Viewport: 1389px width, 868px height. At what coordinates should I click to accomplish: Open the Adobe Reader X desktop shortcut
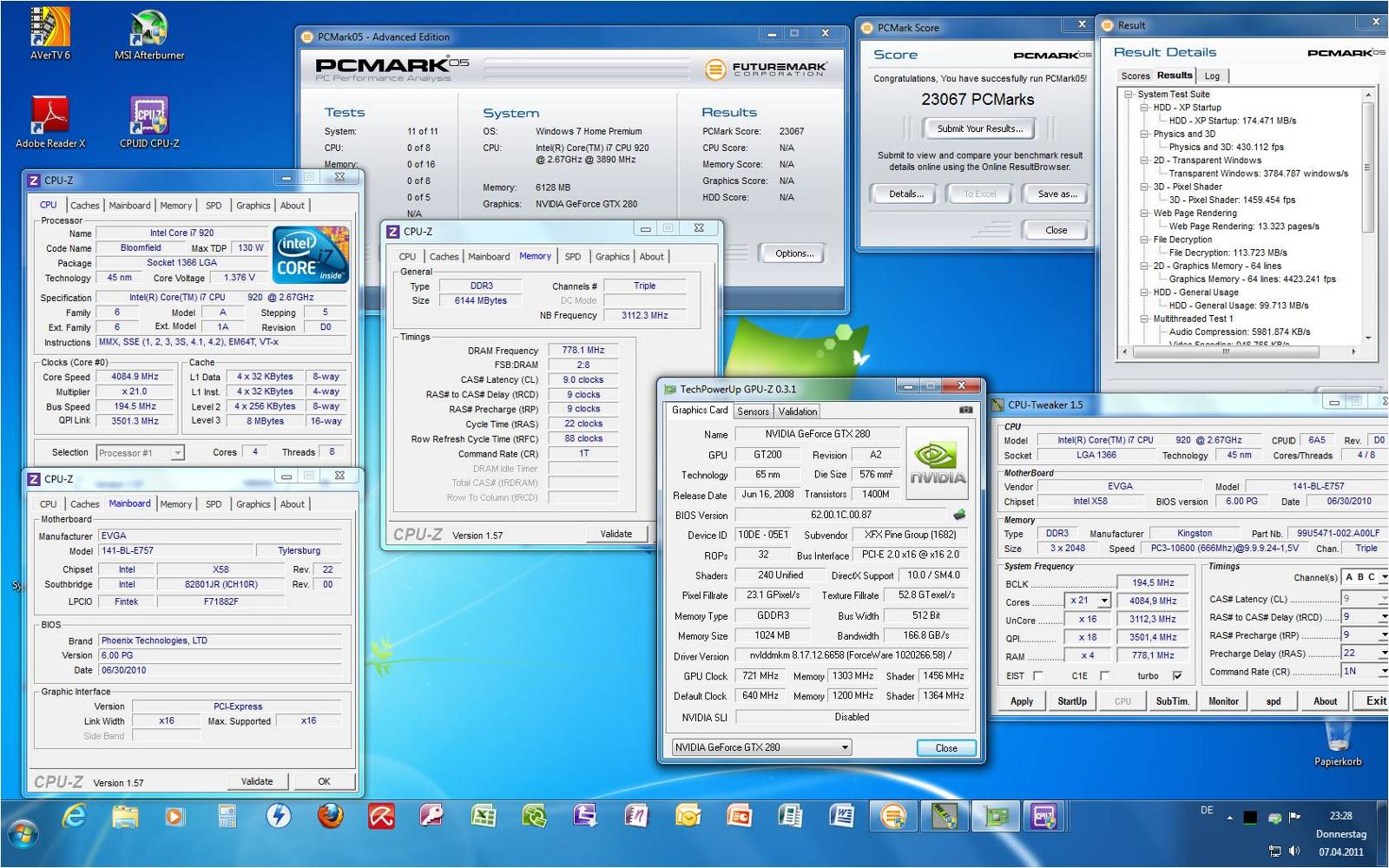[50, 122]
